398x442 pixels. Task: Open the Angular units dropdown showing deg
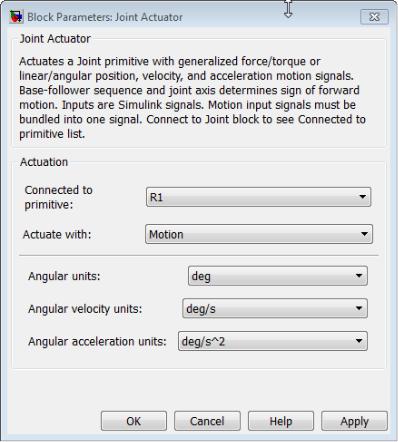[278, 276]
